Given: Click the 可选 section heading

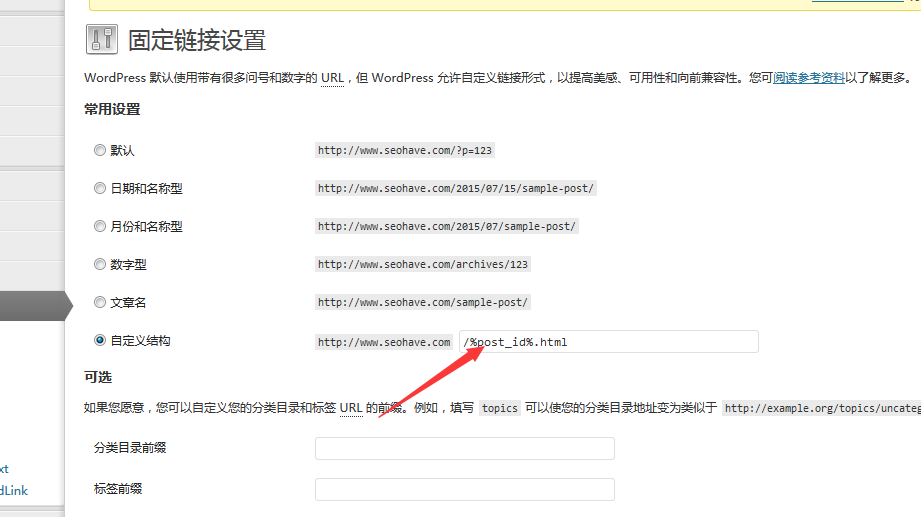Looking at the screenshot, I should coord(98,377).
